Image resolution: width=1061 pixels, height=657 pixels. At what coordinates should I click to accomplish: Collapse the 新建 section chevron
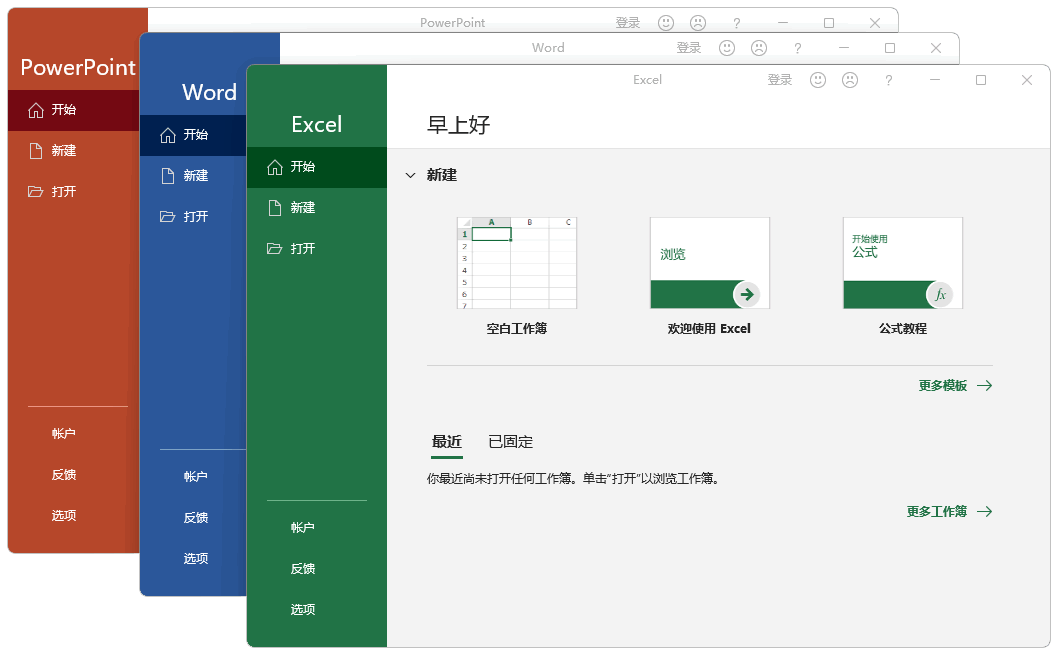pyautogui.click(x=410, y=175)
